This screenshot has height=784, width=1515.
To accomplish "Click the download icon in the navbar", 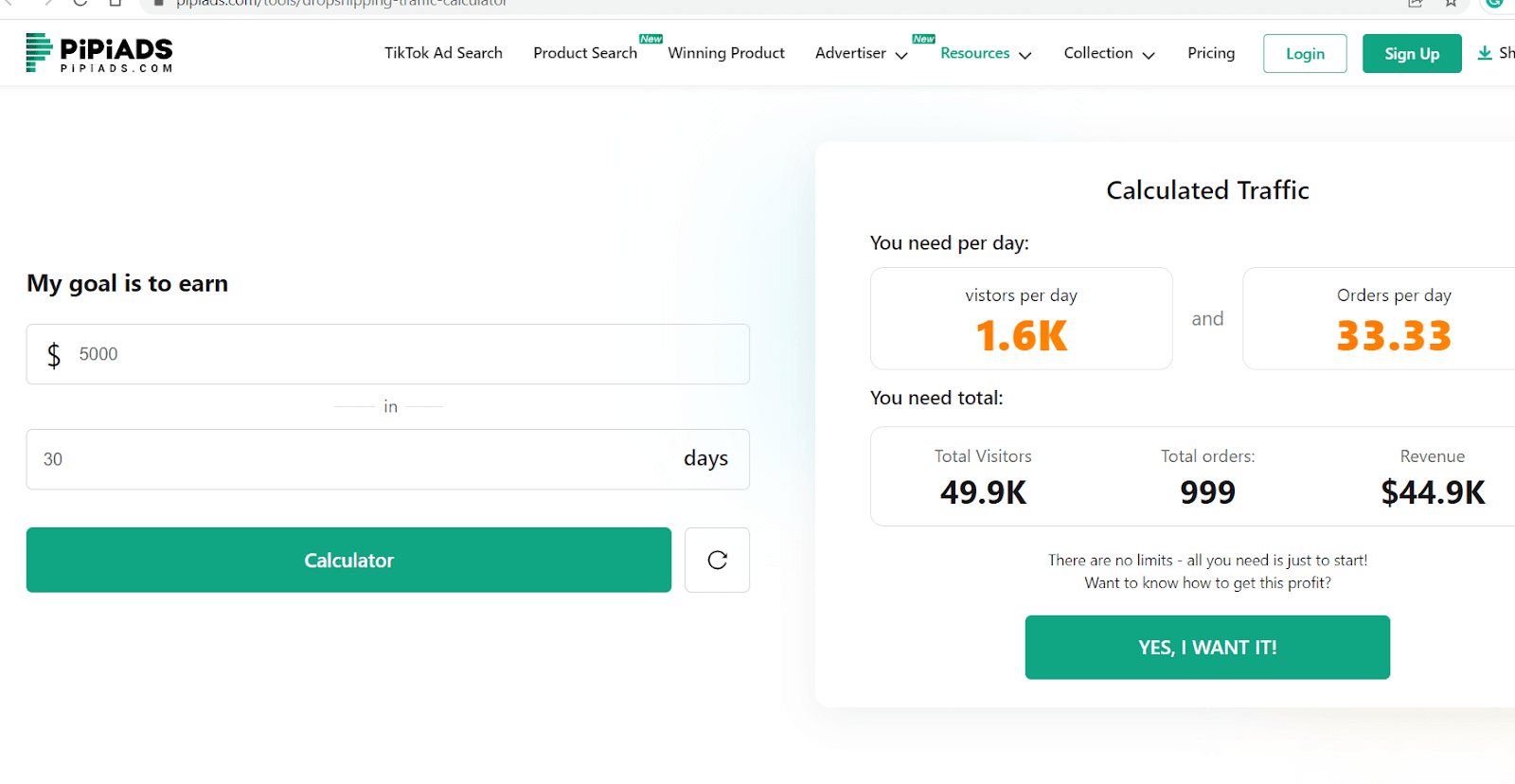I will [x=1485, y=53].
